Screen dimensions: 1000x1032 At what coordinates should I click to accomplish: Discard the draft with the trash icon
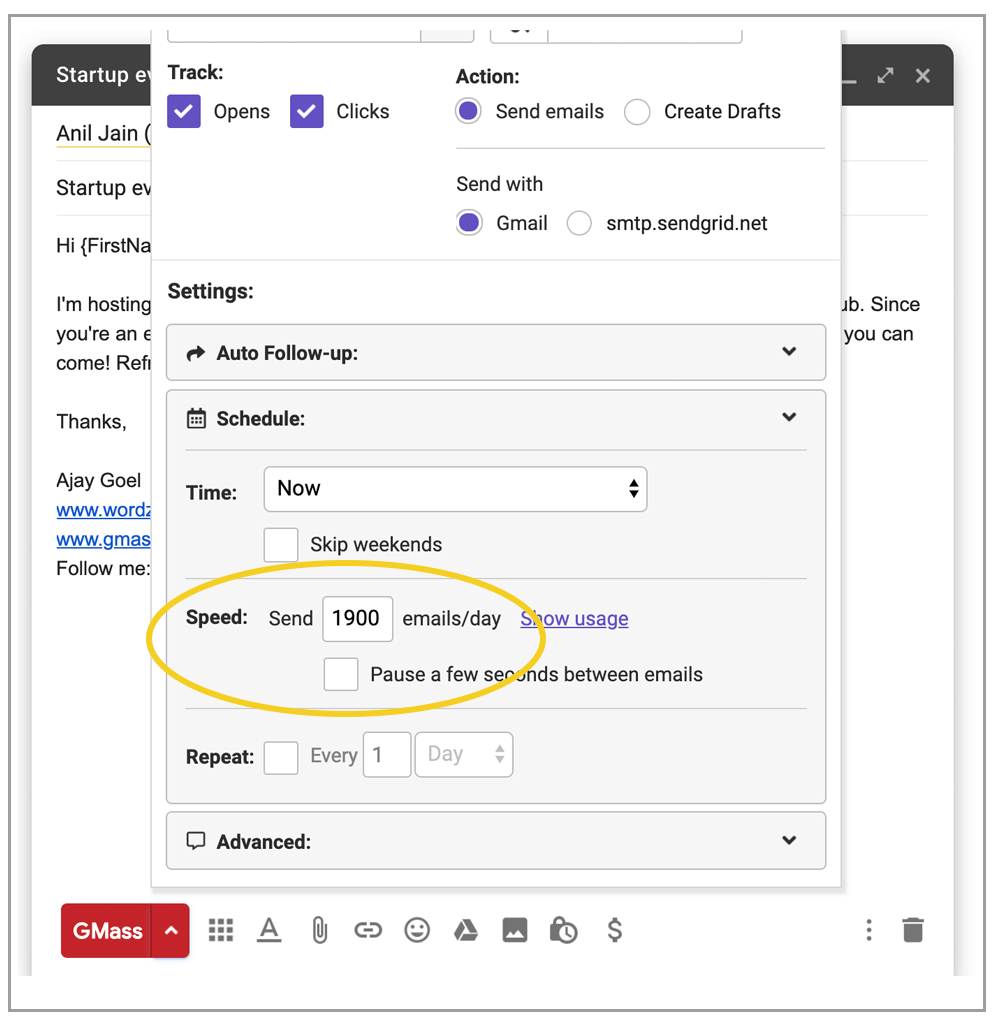tap(913, 930)
